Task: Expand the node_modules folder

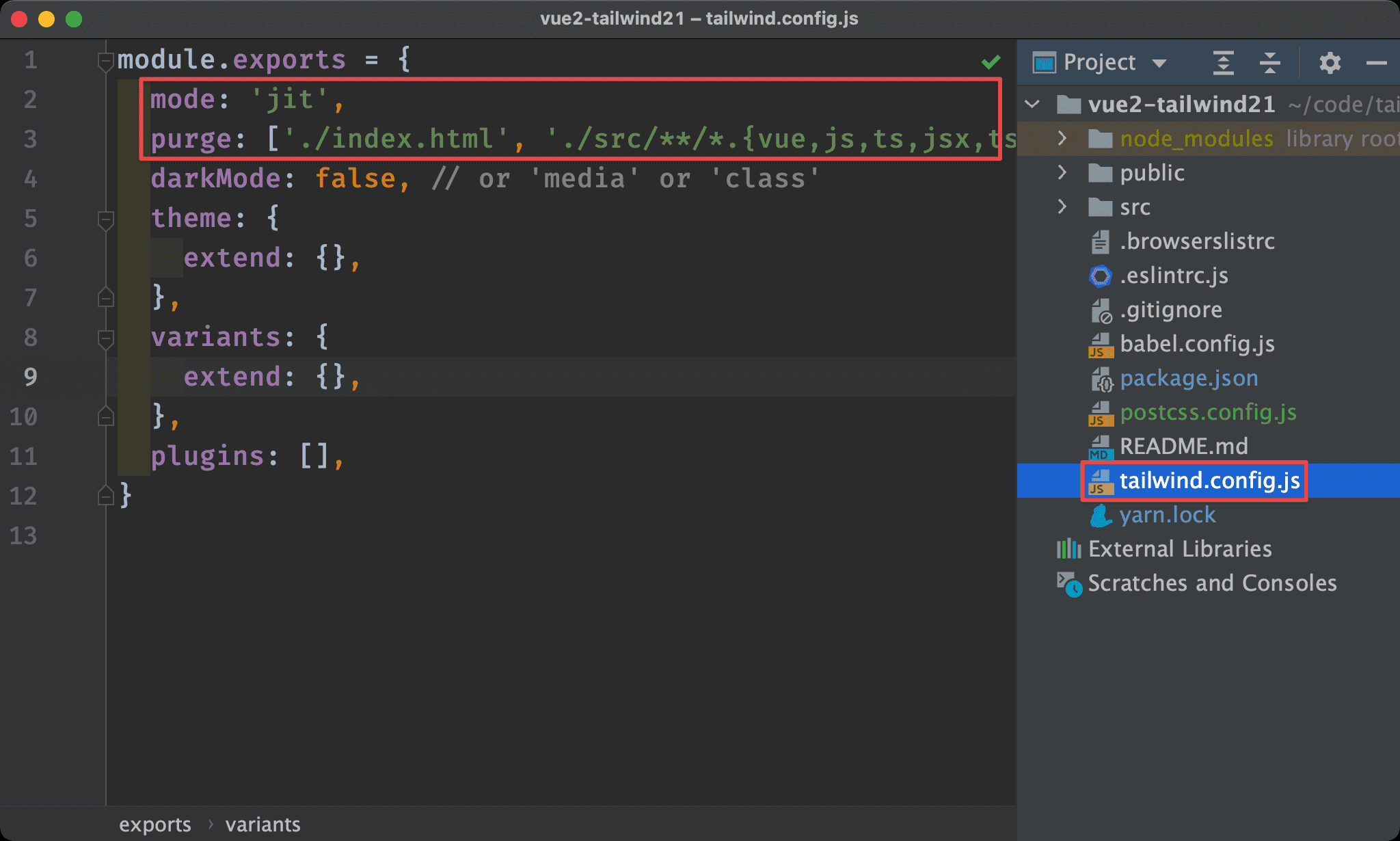Action: 1062,138
